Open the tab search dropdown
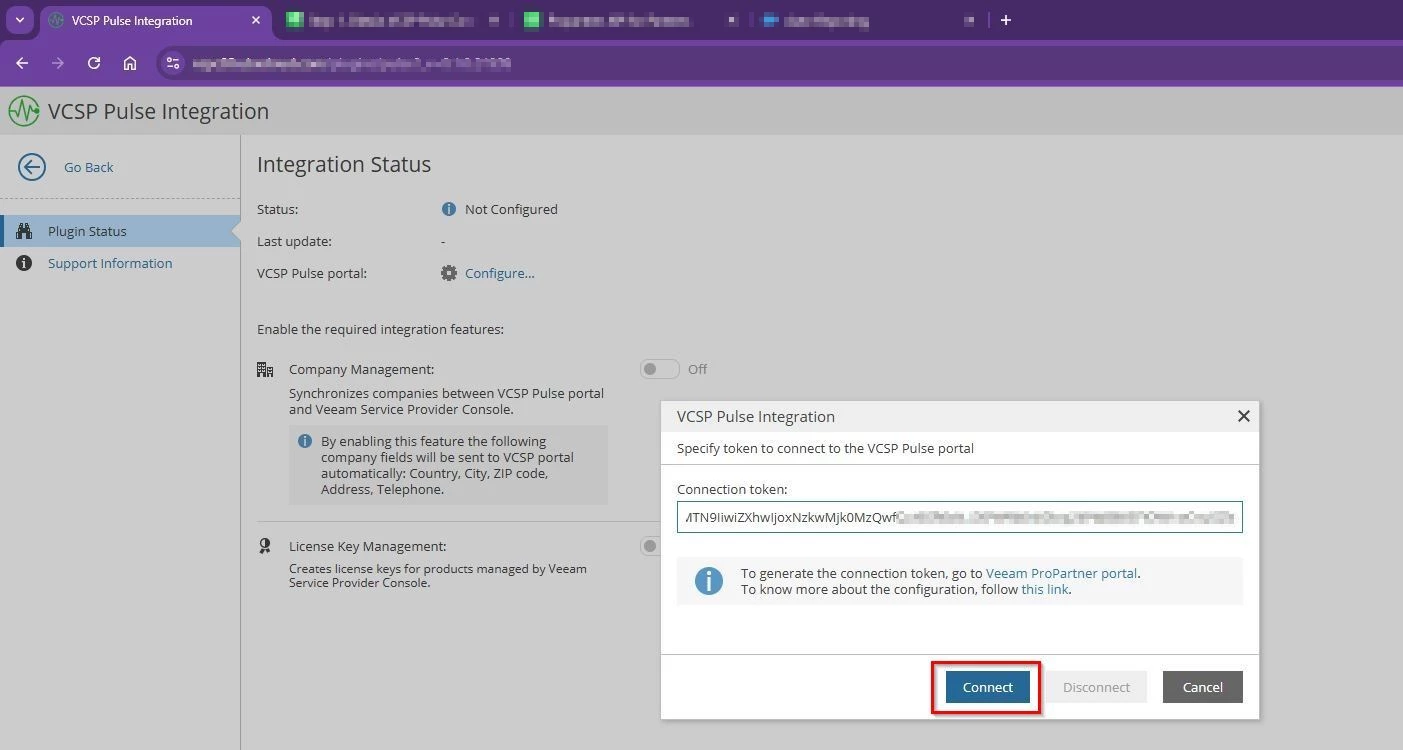The width and height of the screenshot is (1403, 750). pos(19,20)
